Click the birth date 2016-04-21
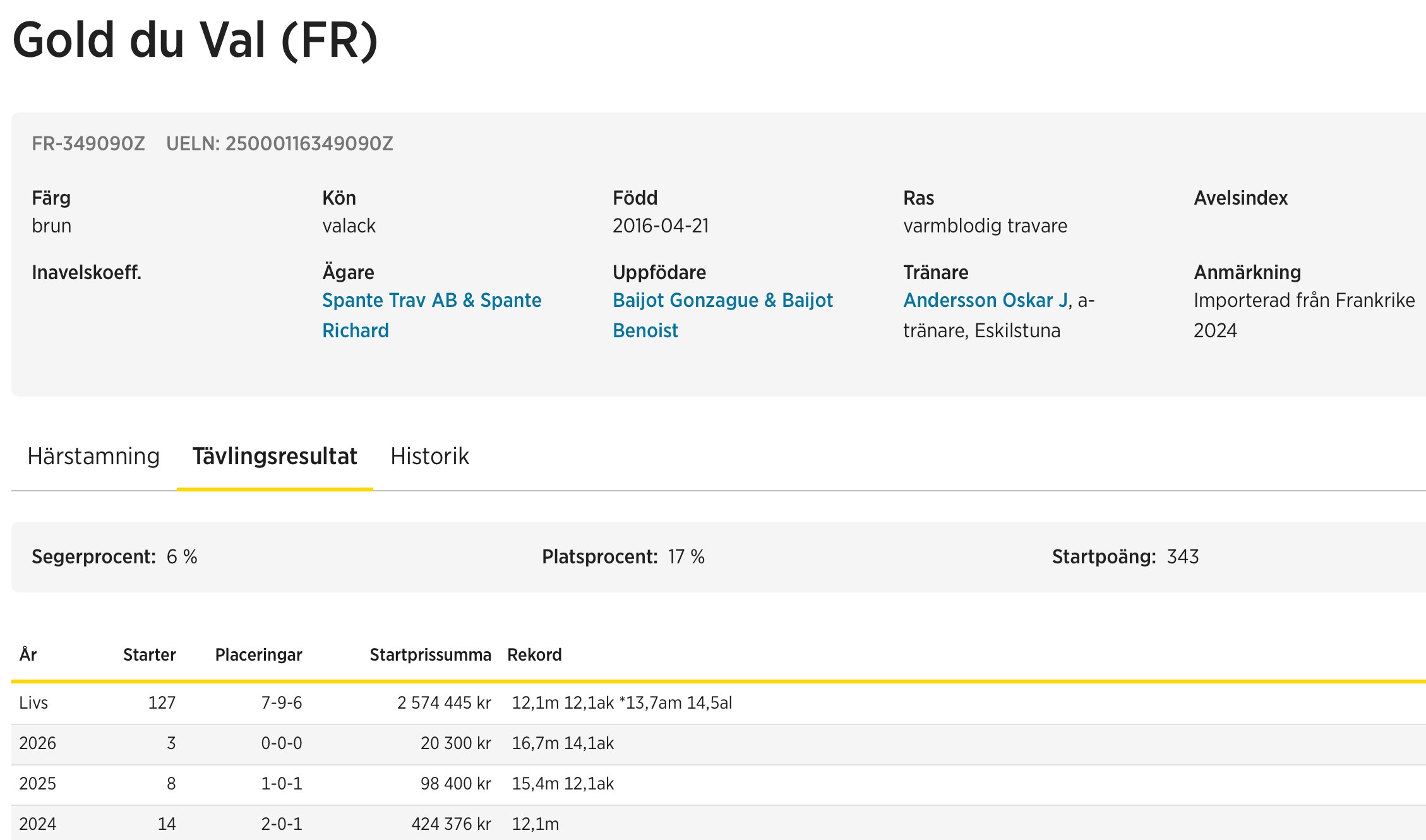This screenshot has height=840, width=1426. (x=661, y=225)
